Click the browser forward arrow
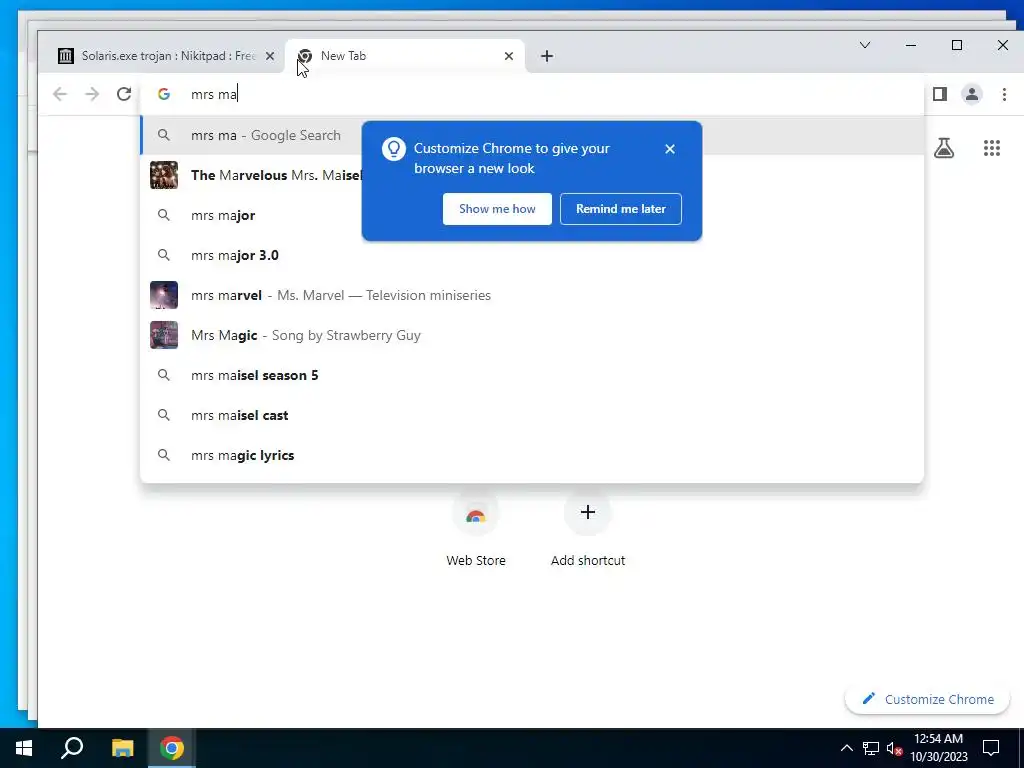 pyautogui.click(x=92, y=94)
